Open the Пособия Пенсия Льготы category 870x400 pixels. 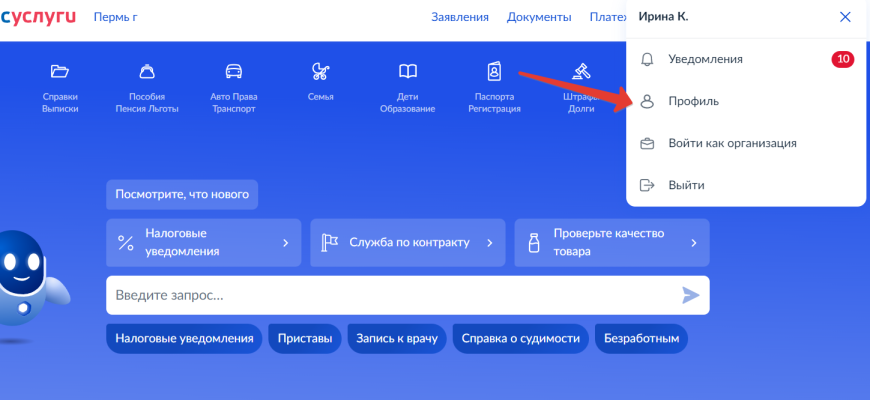(147, 72)
